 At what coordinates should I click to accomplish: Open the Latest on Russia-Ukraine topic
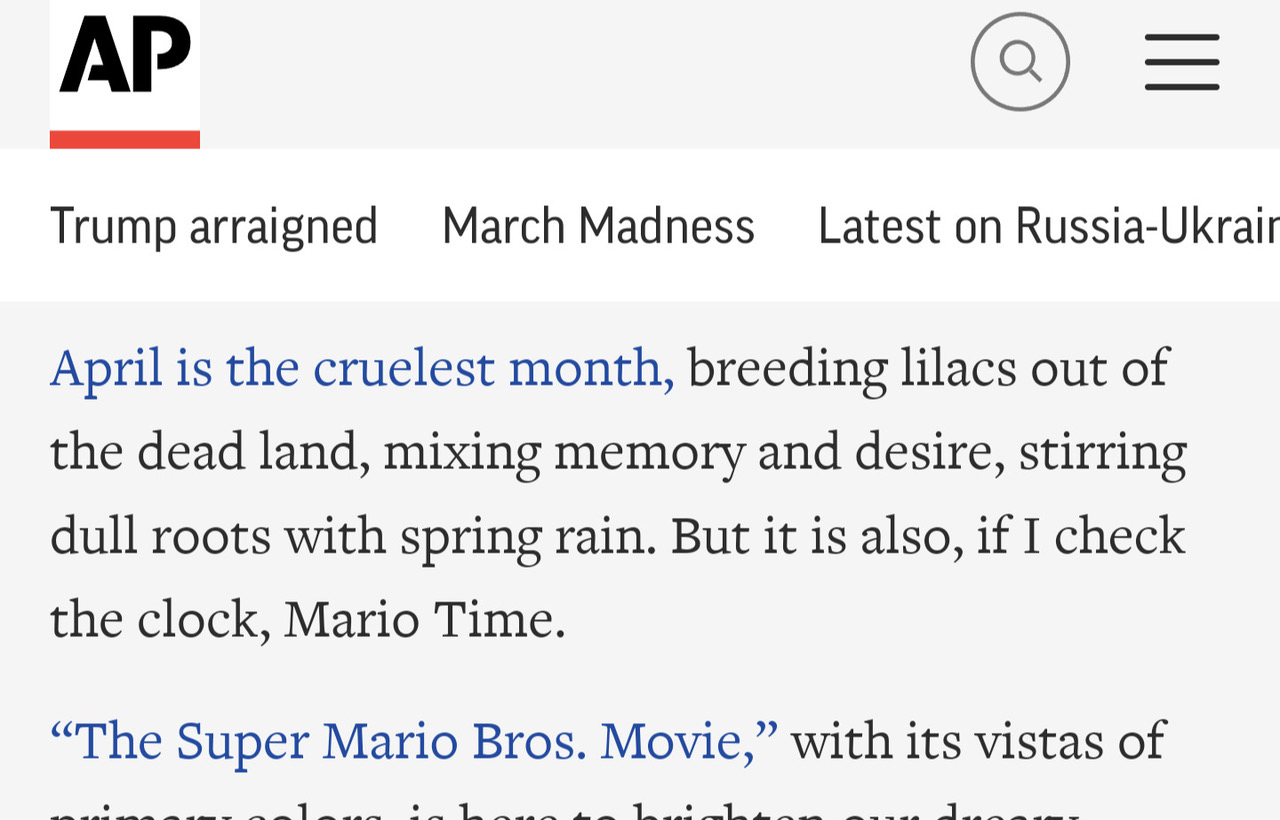tap(1048, 226)
